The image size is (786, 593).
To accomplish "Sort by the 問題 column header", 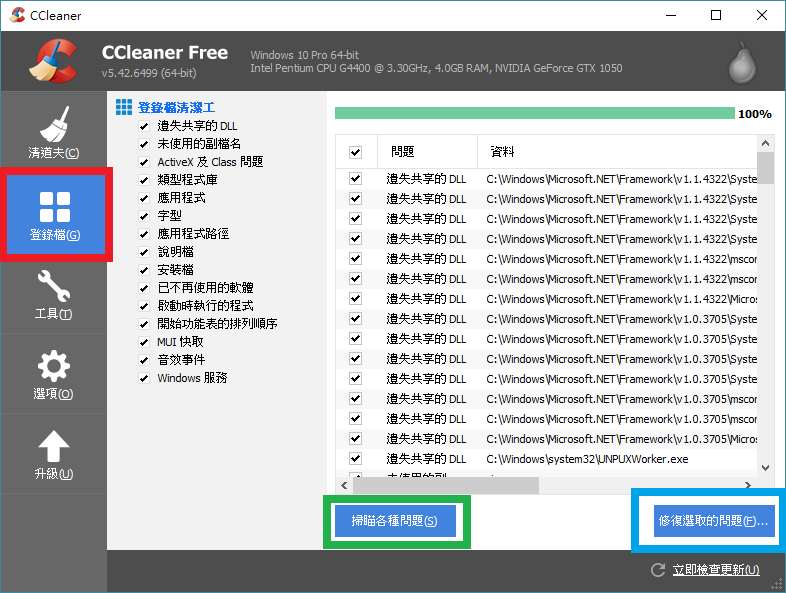I will pos(427,151).
